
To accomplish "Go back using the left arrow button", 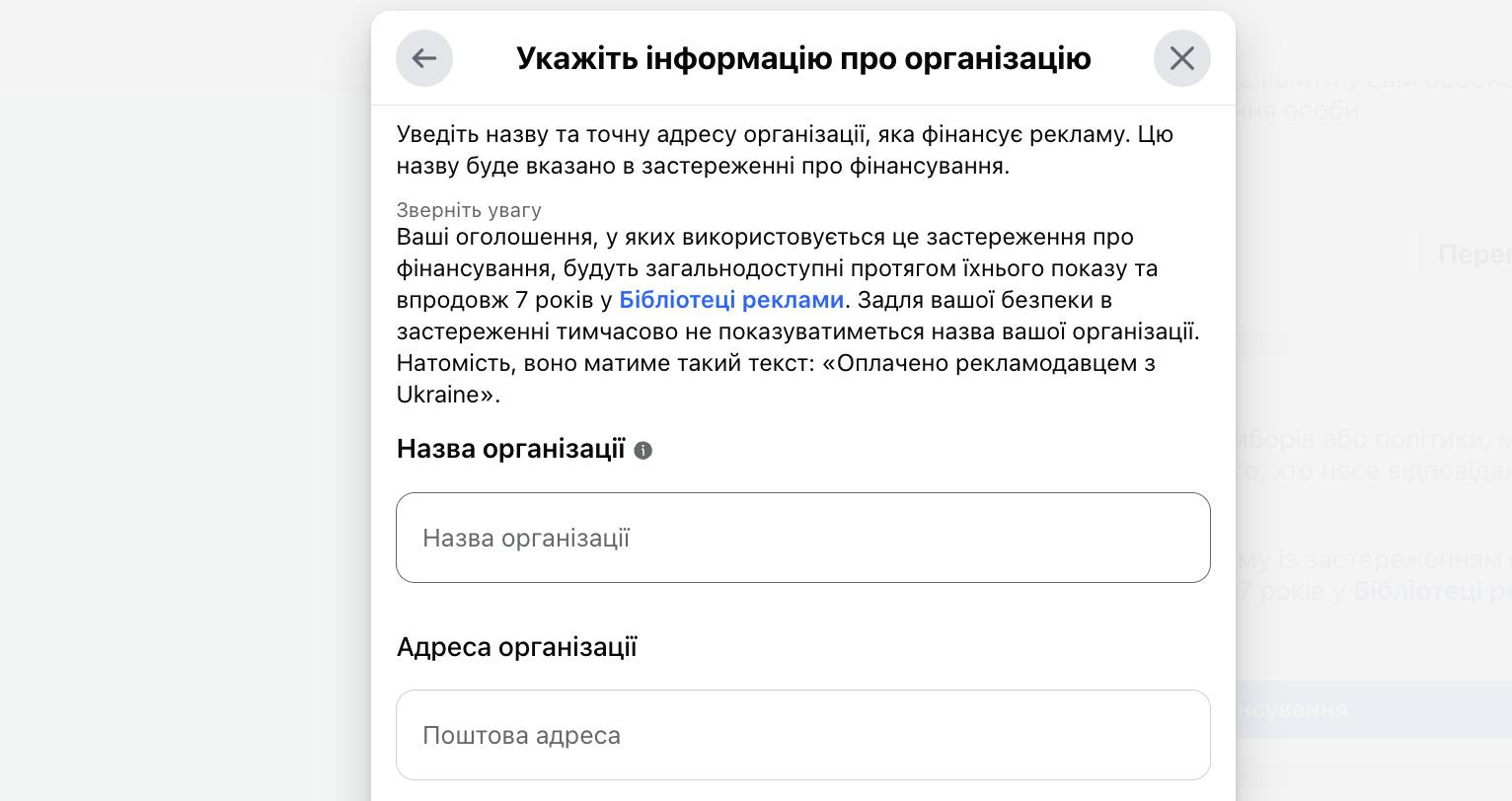I will 424,58.
